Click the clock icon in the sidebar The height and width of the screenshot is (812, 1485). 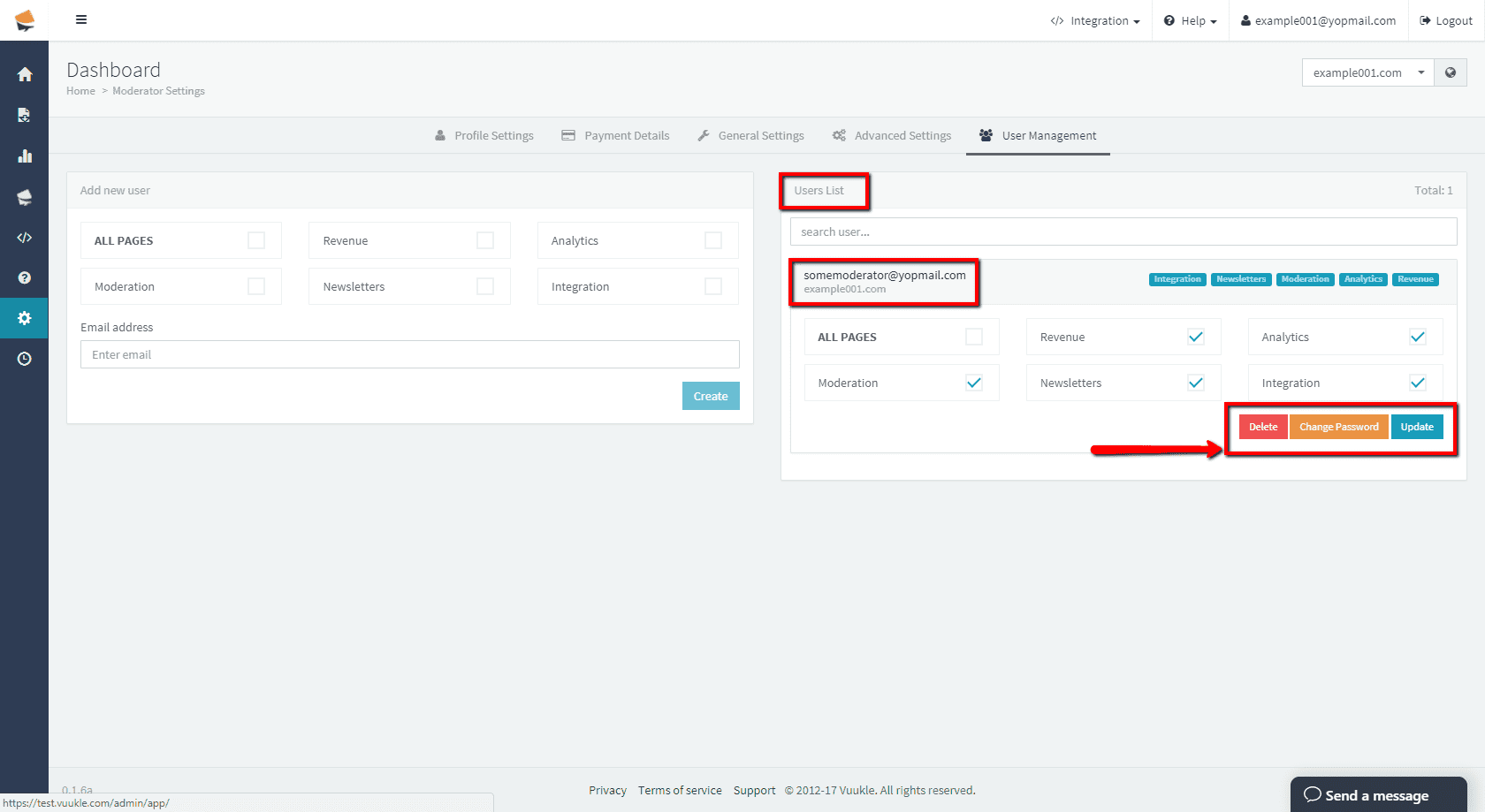25,359
